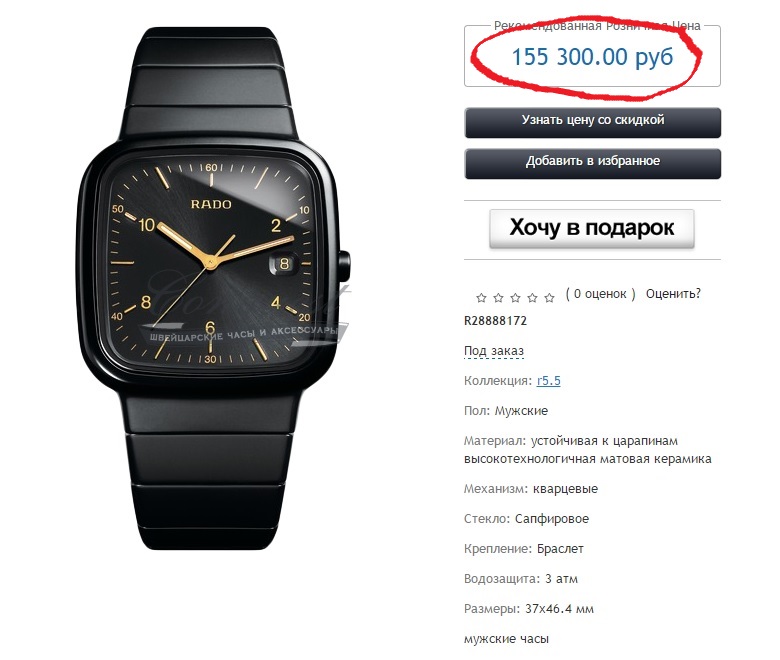Click the 'мужские часы' tag text

click(506, 639)
